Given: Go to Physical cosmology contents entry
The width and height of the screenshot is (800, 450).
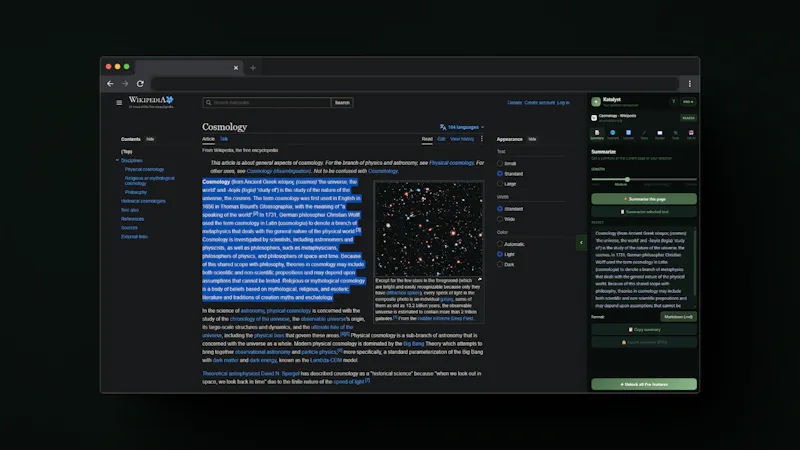Looking at the screenshot, I should [x=144, y=169].
